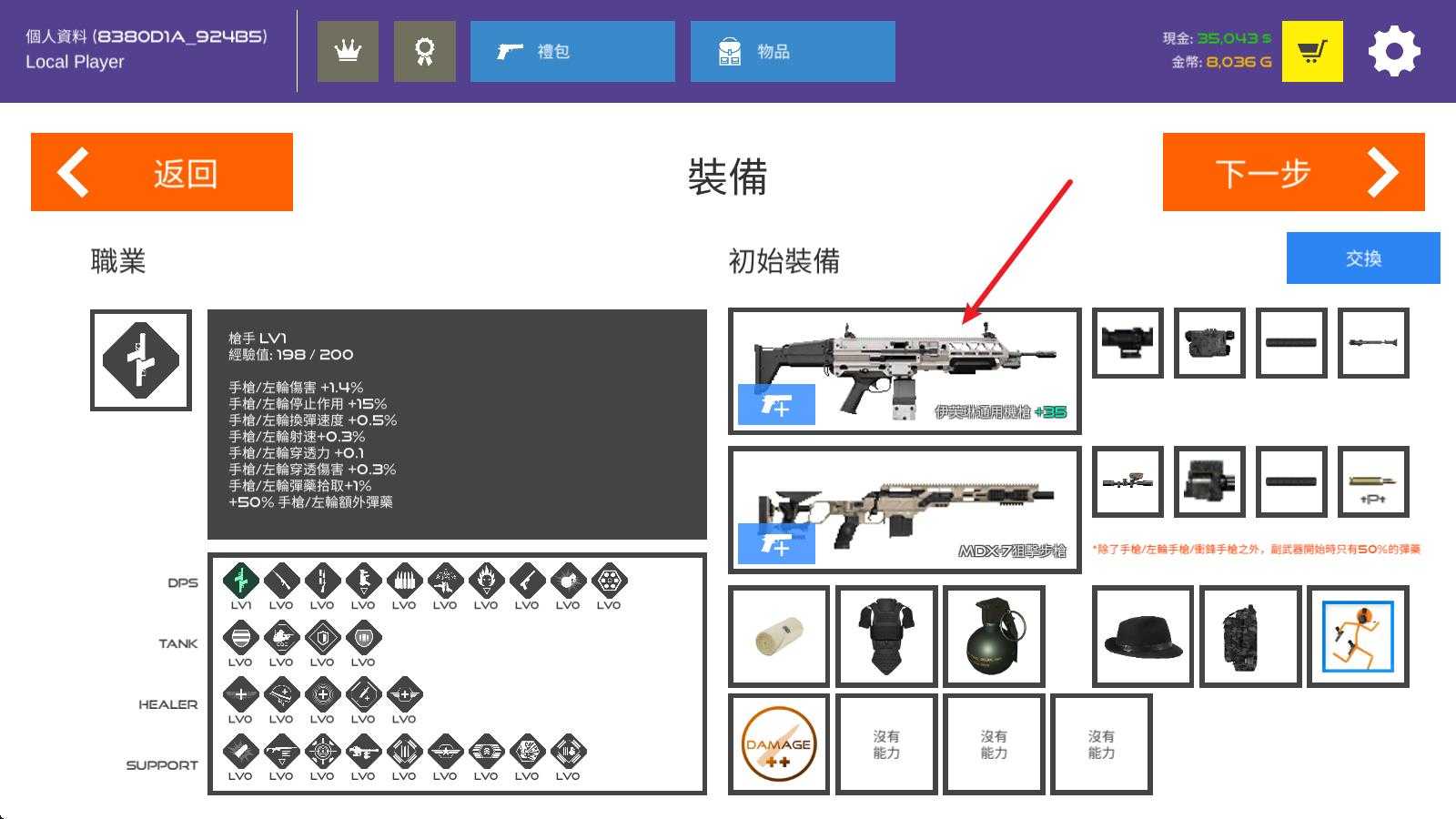Choose the DAMAGE++ ability slot
The width and height of the screenshot is (1456, 819).
click(x=778, y=743)
